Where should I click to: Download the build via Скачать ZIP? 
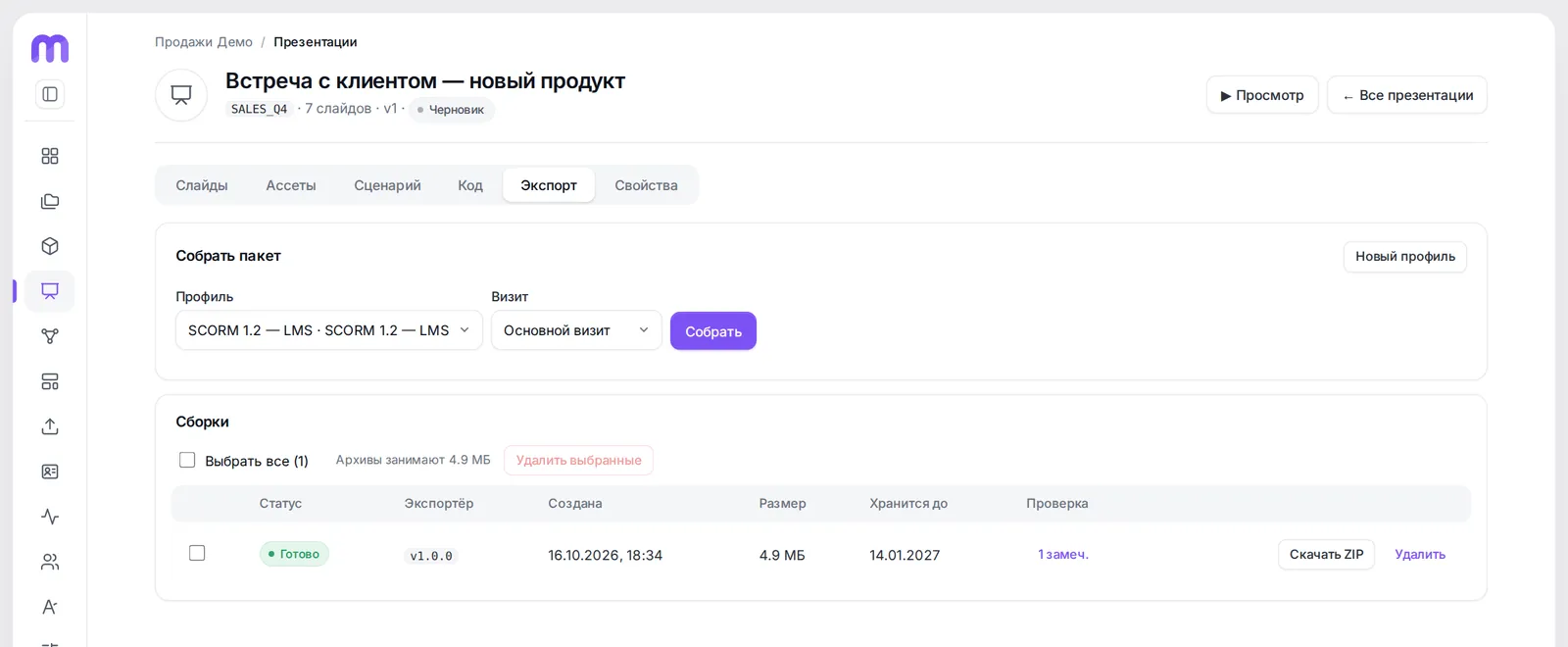coord(1327,555)
